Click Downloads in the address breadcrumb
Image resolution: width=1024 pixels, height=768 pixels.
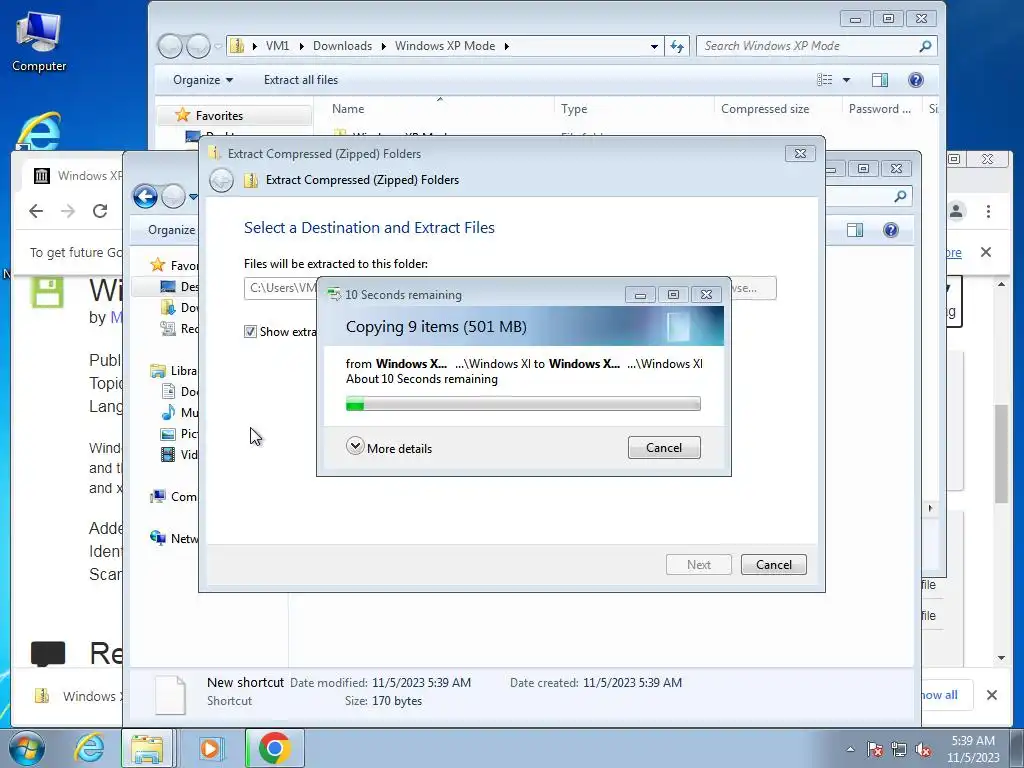[342, 46]
